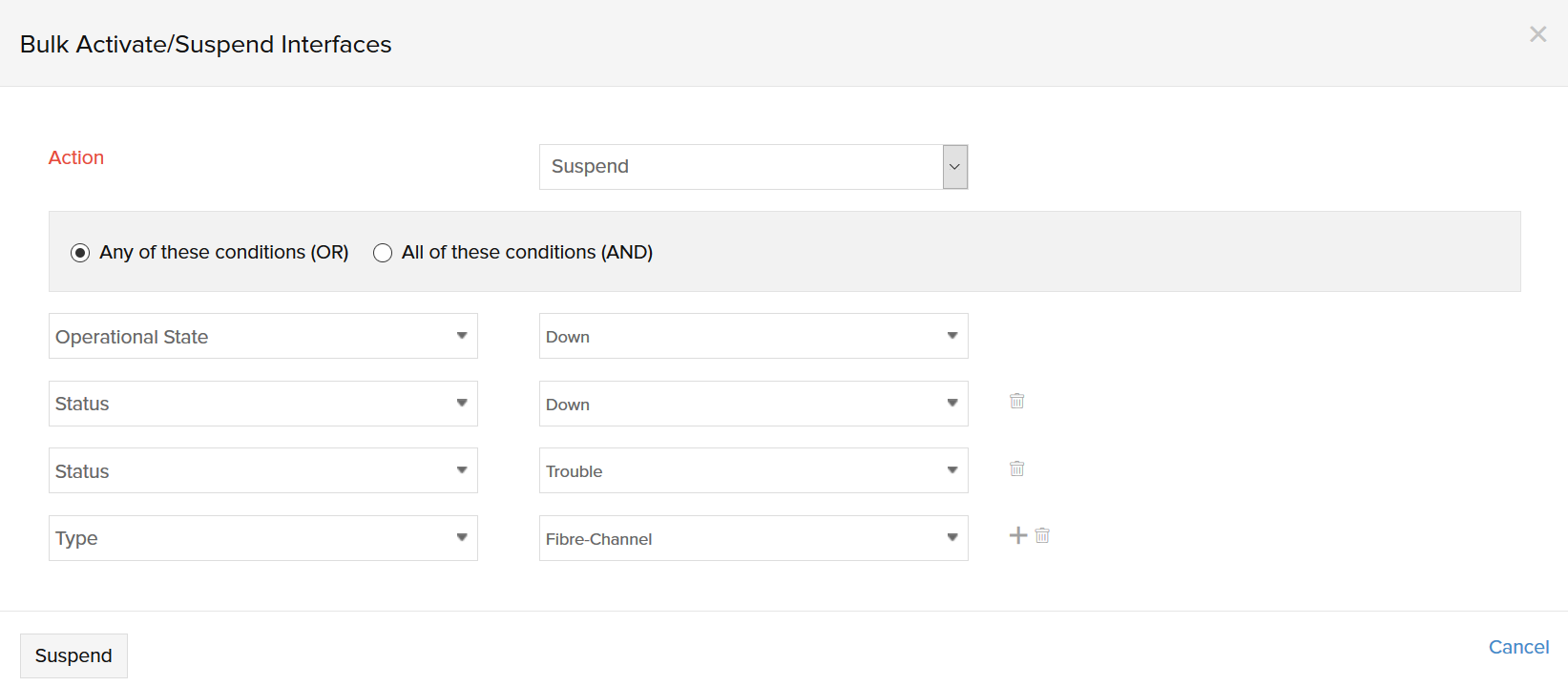This screenshot has width=1568, height=686.
Task: Click the red Action field label
Action: click(76, 158)
